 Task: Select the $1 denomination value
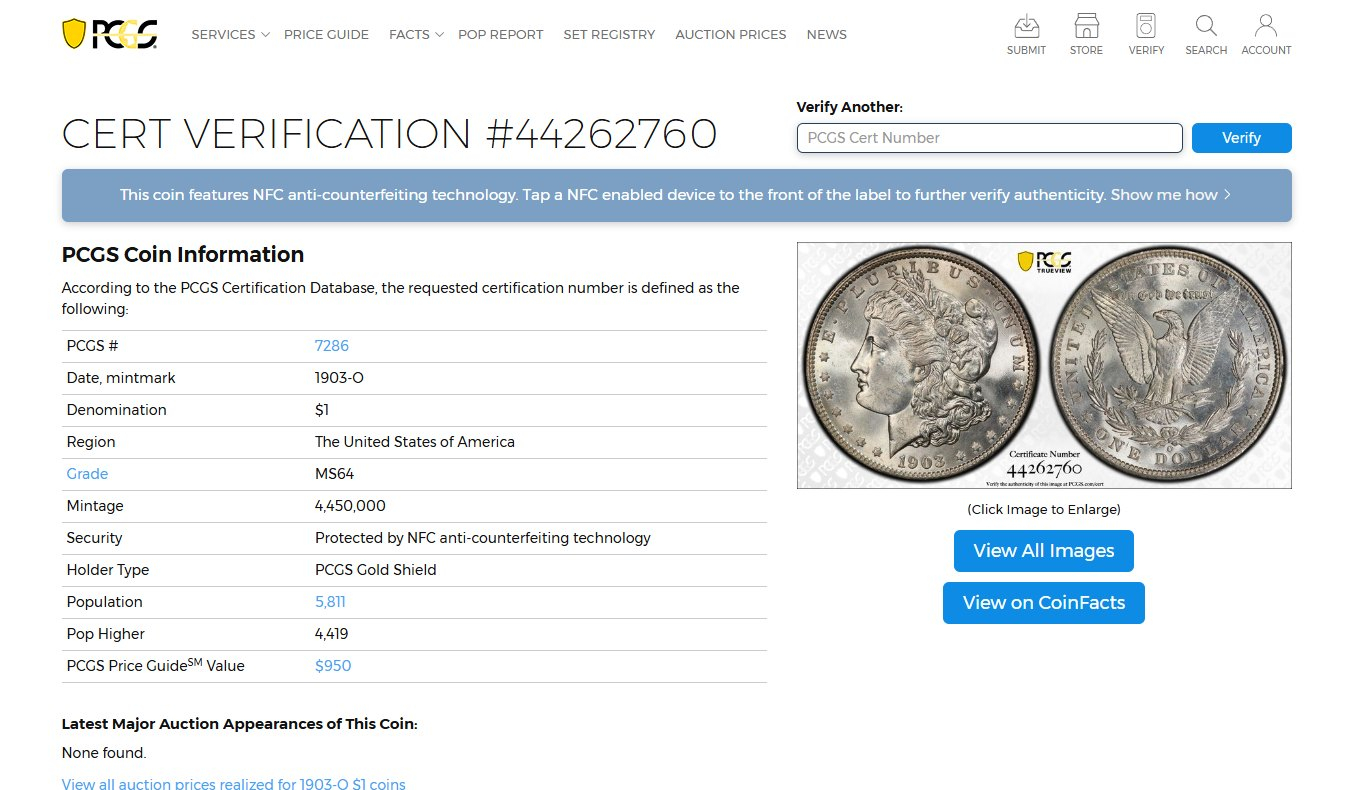tap(322, 410)
